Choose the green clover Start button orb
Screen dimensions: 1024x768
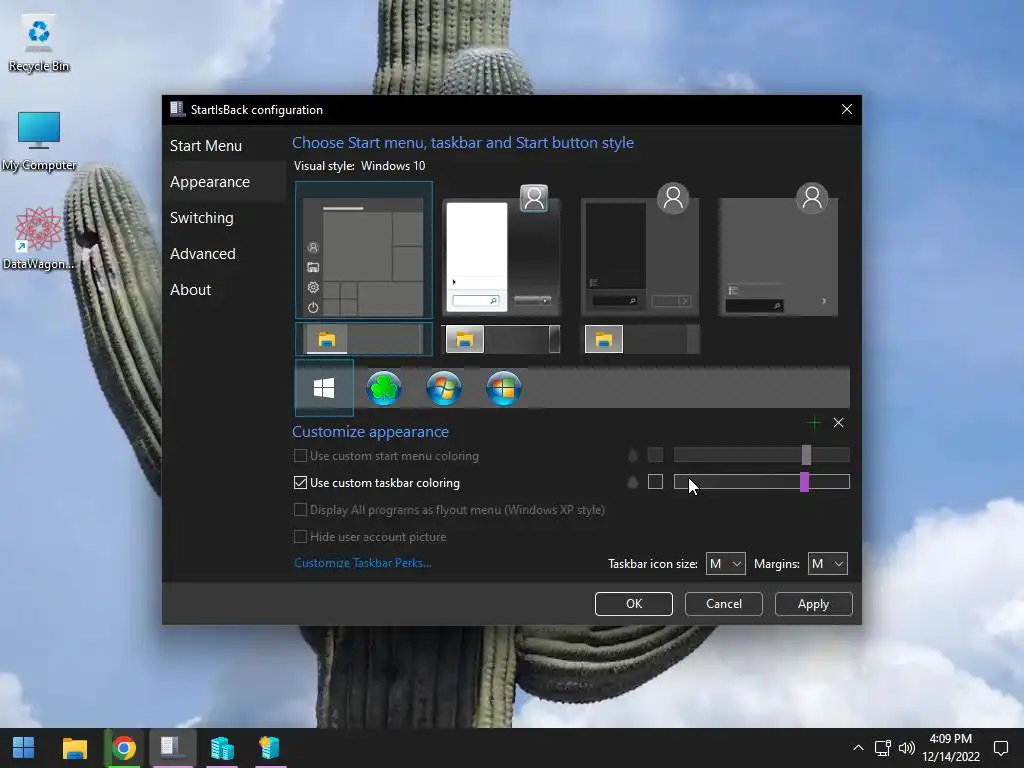pyautogui.click(x=384, y=388)
